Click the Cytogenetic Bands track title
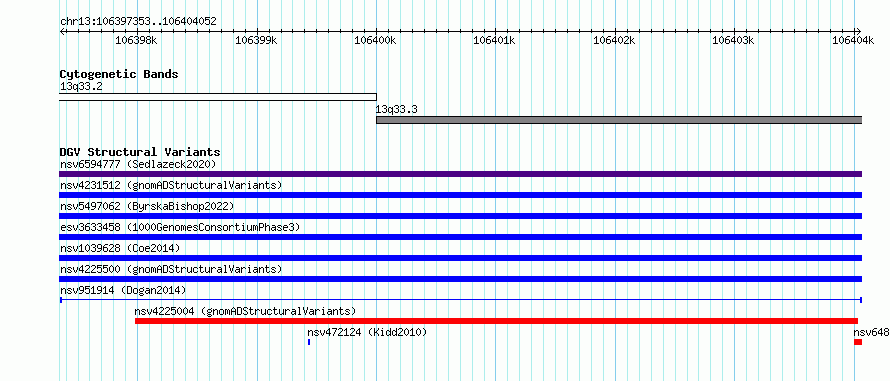 [119, 74]
